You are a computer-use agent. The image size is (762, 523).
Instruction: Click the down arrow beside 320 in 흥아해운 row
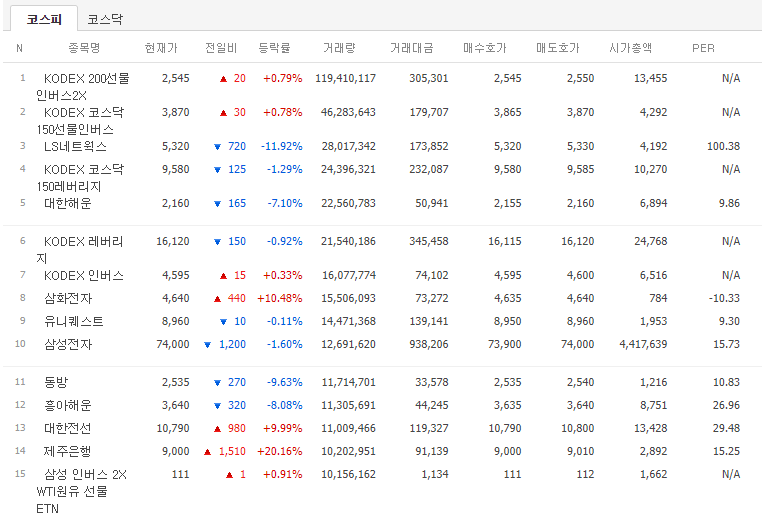[x=217, y=405]
